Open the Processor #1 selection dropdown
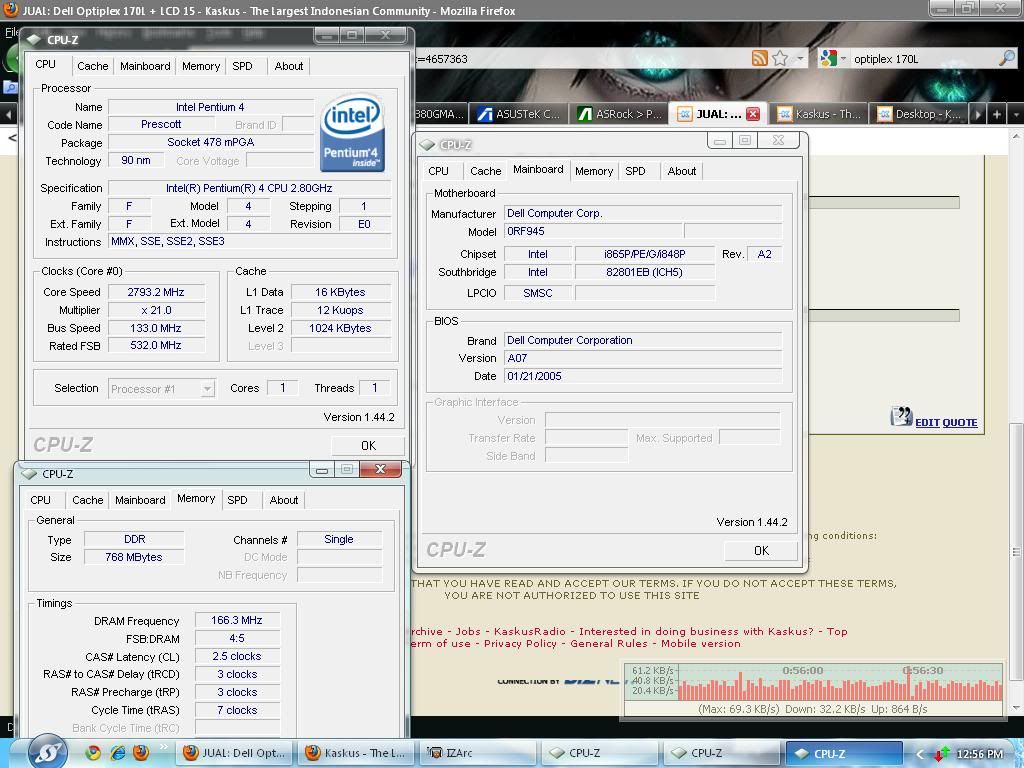The width and height of the screenshot is (1024, 768). (x=207, y=389)
